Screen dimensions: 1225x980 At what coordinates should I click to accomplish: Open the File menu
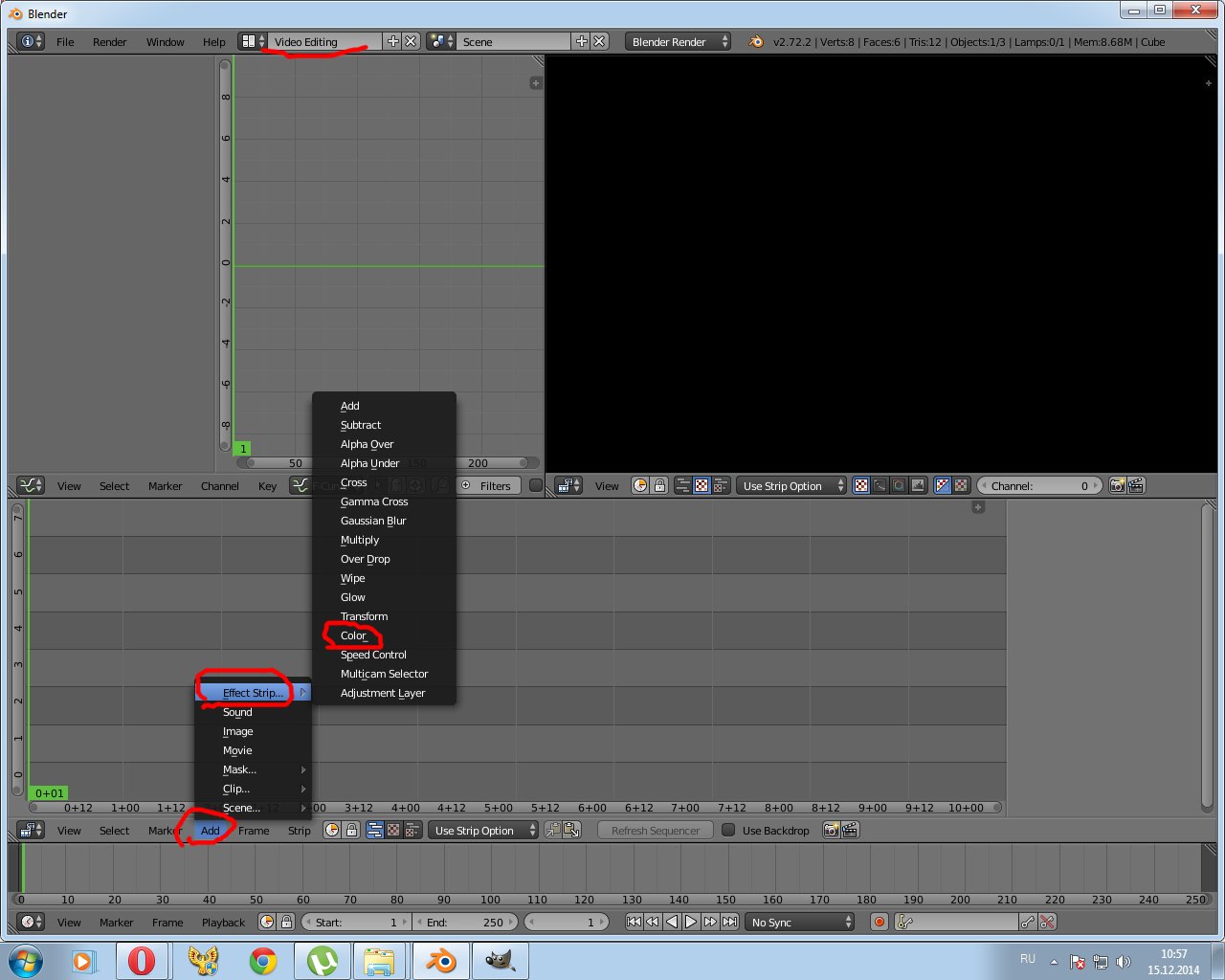point(65,42)
